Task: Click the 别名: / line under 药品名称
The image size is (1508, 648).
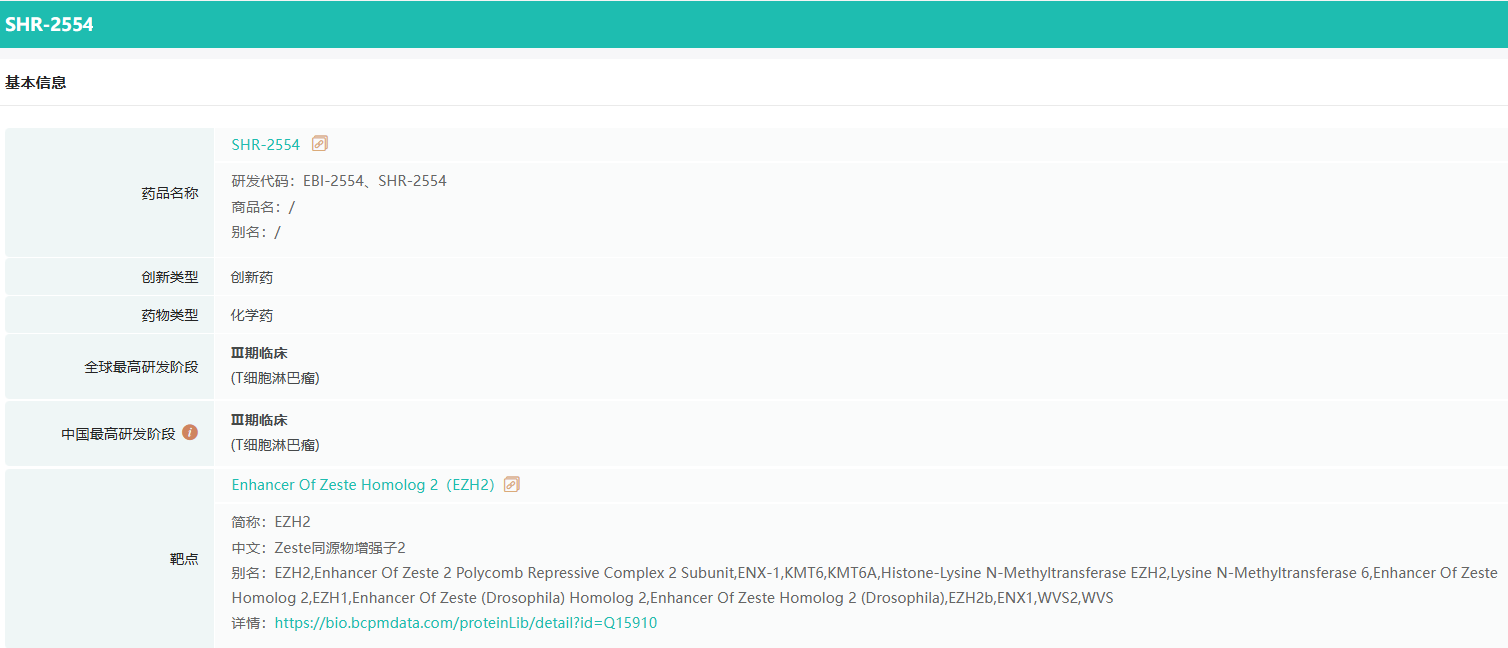Action: (x=256, y=232)
